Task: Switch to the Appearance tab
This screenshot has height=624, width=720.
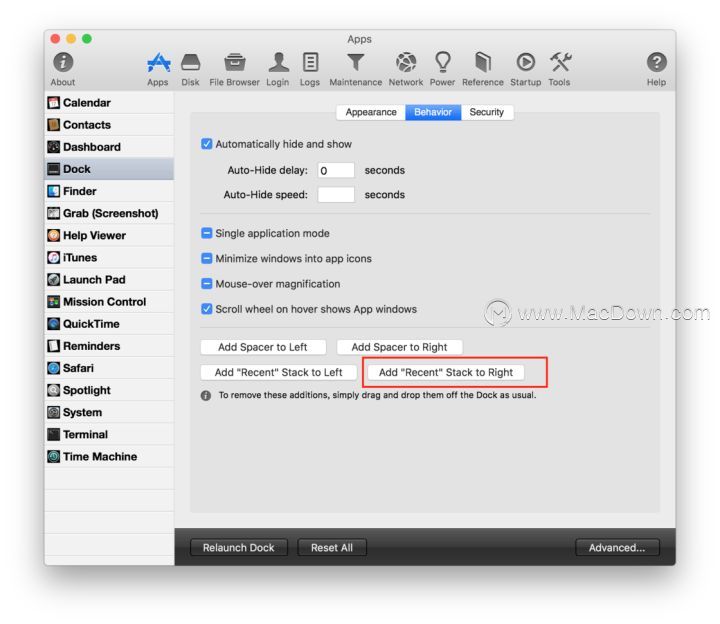Action: coord(371,112)
